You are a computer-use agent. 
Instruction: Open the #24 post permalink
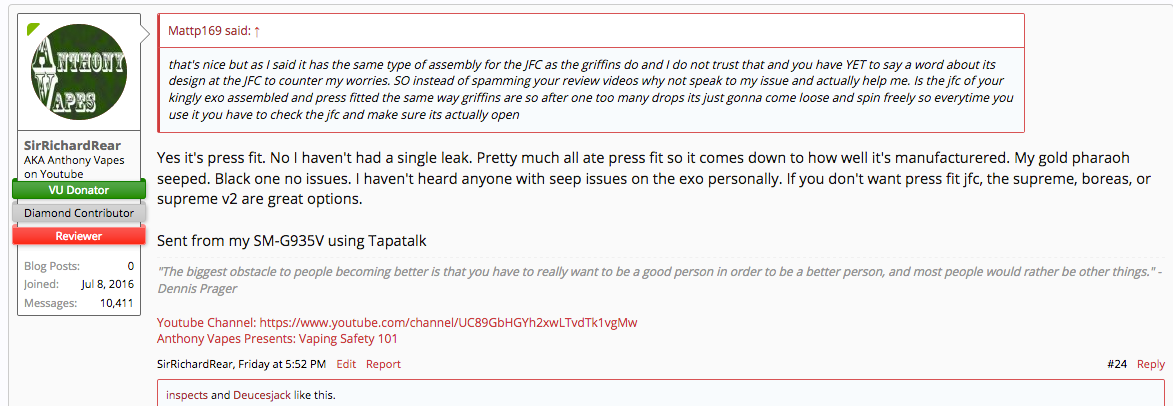[x=1117, y=365]
